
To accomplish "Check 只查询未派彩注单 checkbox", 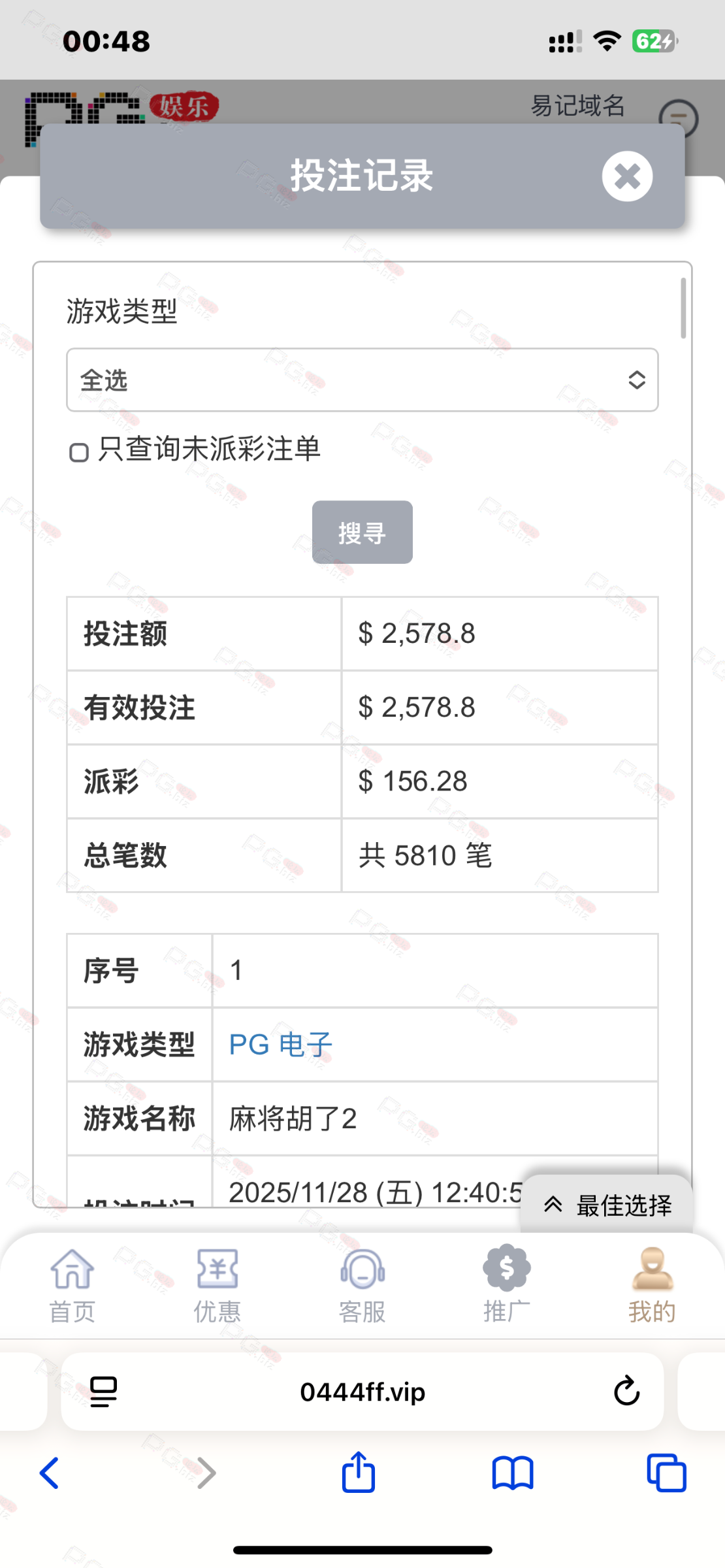I will point(79,452).
